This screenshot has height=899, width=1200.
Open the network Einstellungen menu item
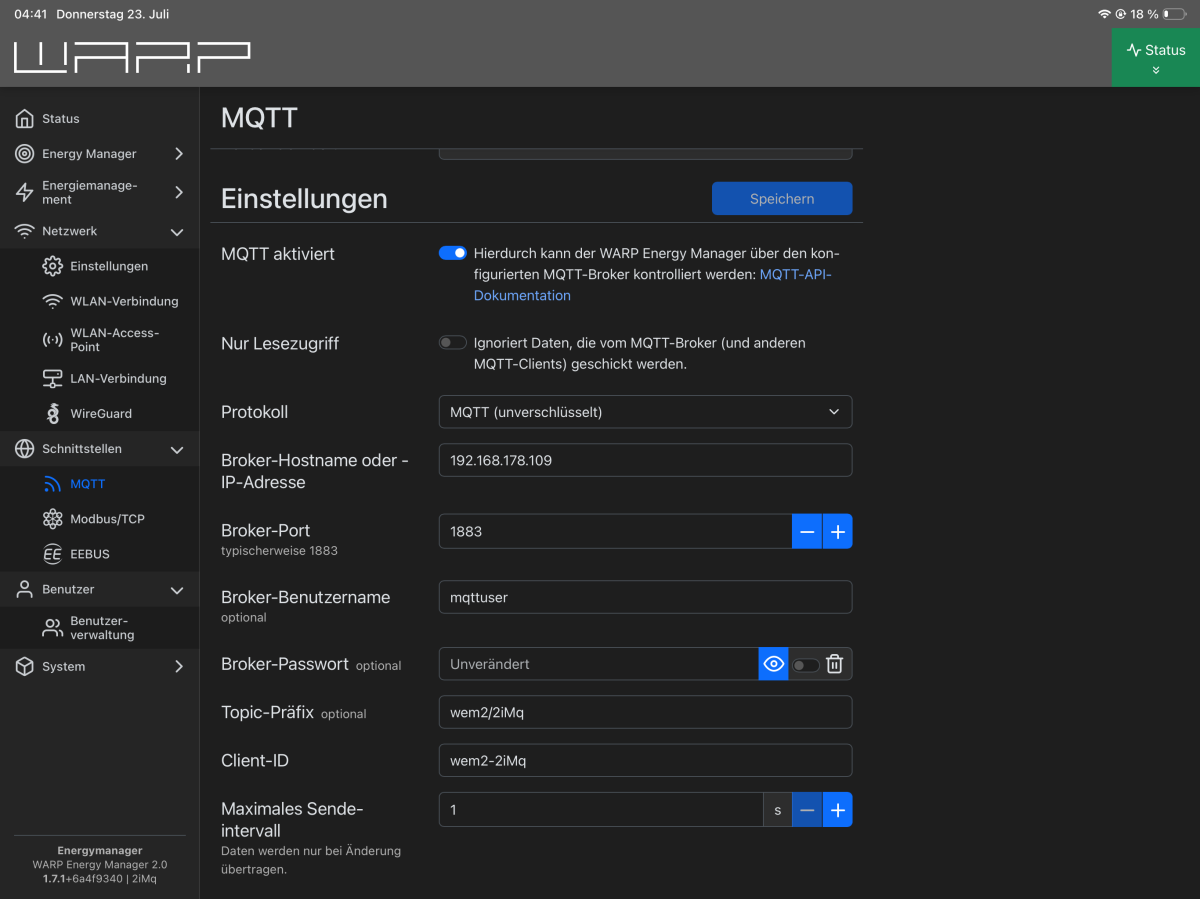[x=100, y=266]
